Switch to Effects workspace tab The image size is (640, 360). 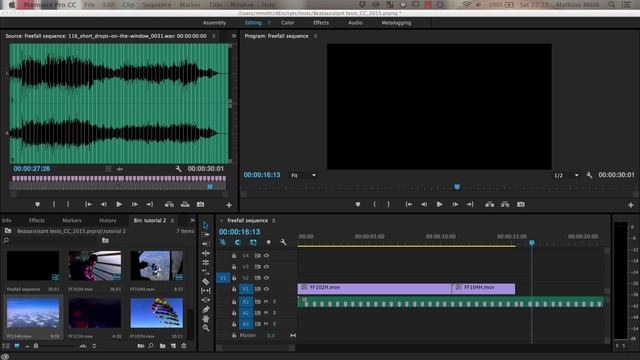(321, 23)
